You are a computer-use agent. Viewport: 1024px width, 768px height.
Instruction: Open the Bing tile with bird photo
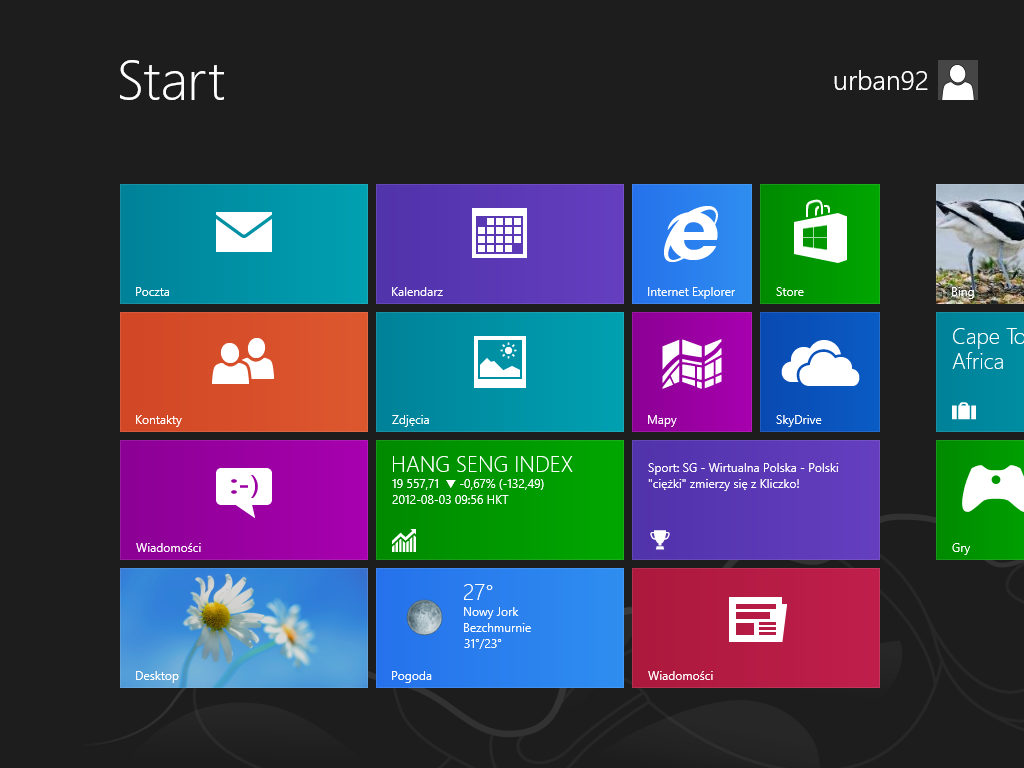click(980, 243)
